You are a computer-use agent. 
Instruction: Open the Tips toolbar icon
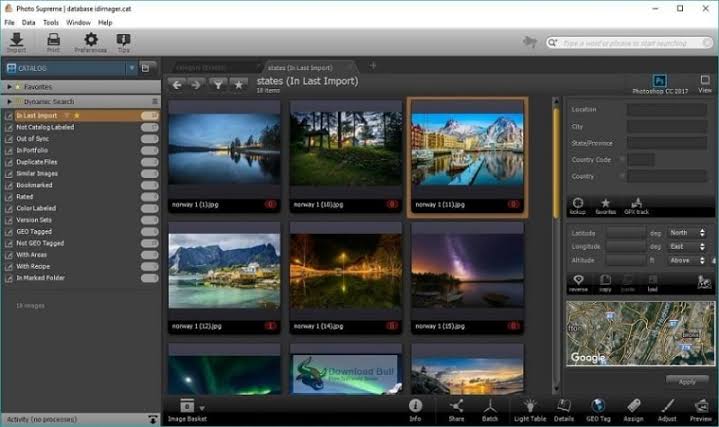pyautogui.click(x=123, y=43)
